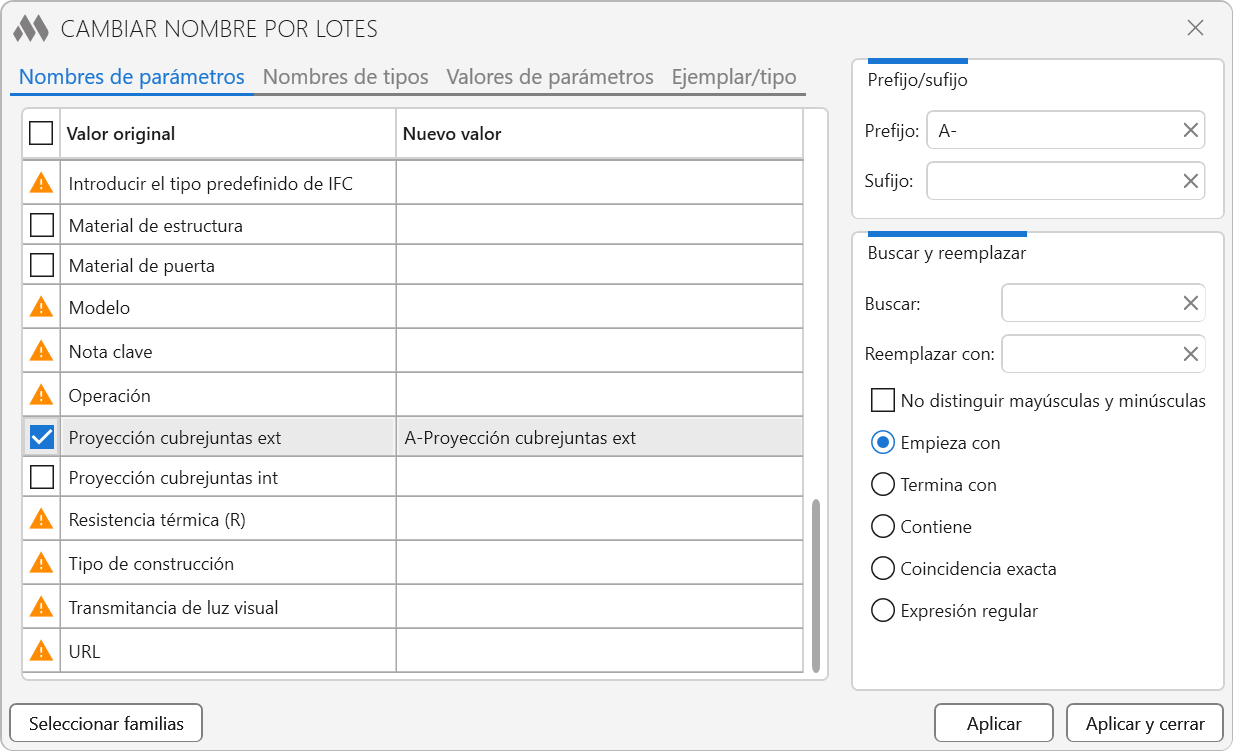Select the Contiene radio option
Viewport: 1233px width, 751px height.
click(x=883, y=527)
